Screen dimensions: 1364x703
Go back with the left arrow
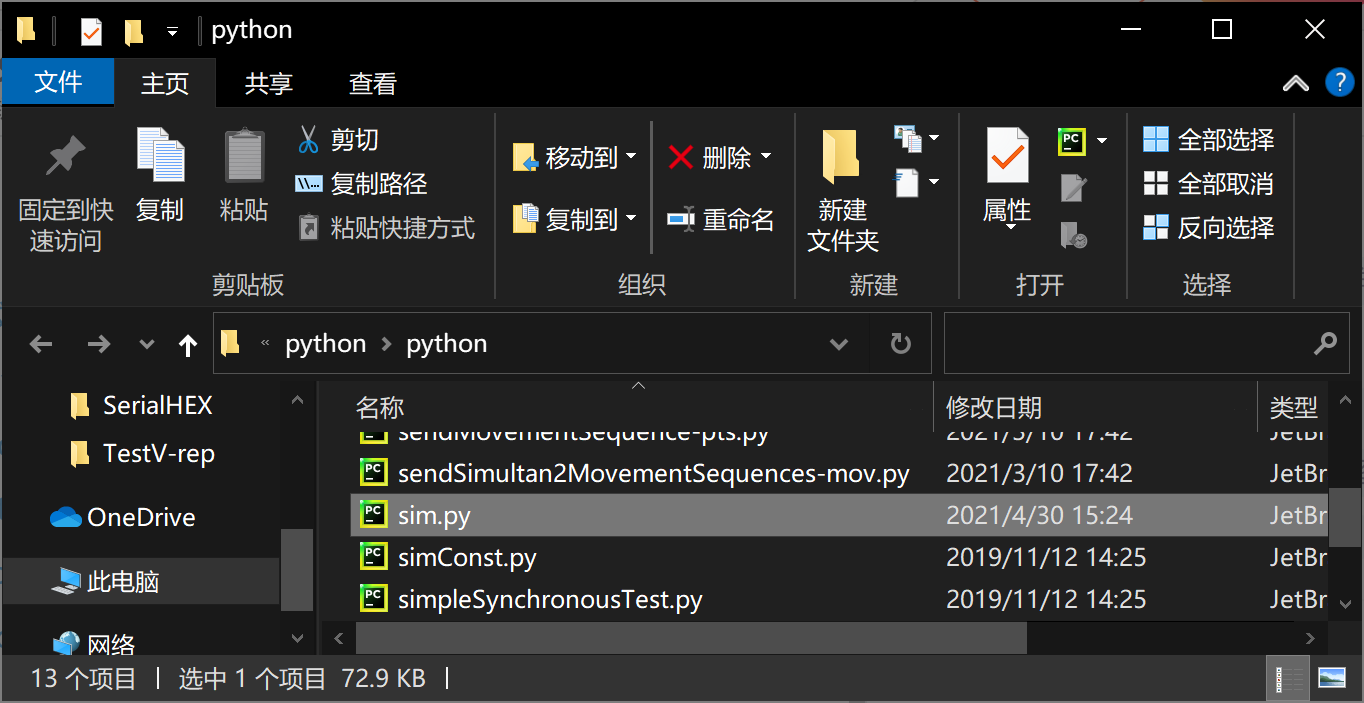[41, 344]
